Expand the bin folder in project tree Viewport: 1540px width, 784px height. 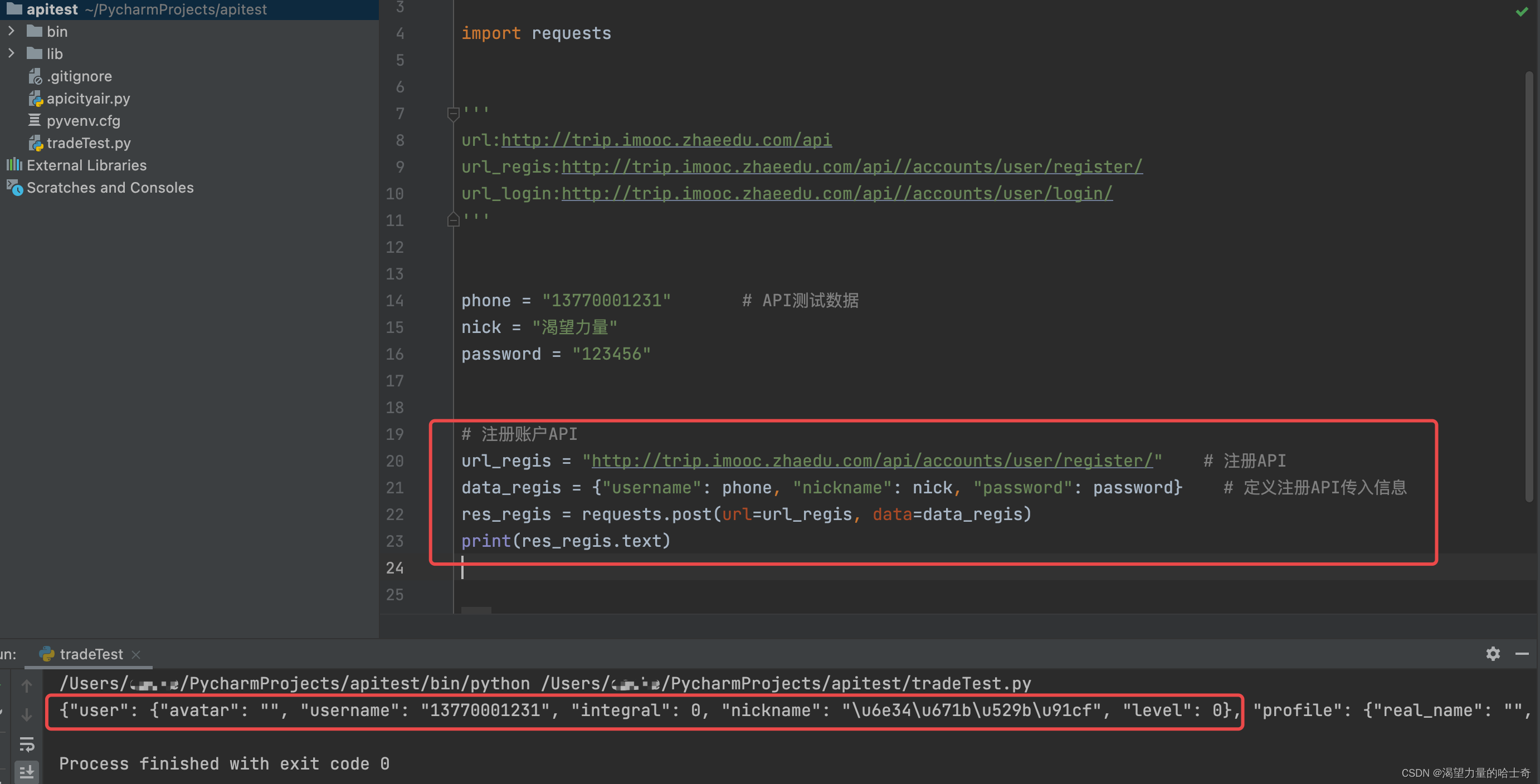click(8, 31)
